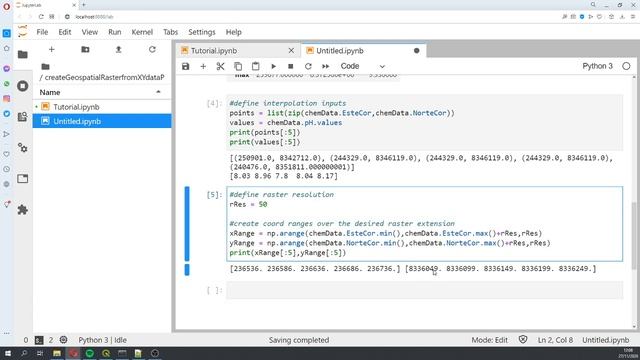The width and height of the screenshot is (640, 360).
Task: Open Windows taskbar search
Action: (x=24, y=353)
